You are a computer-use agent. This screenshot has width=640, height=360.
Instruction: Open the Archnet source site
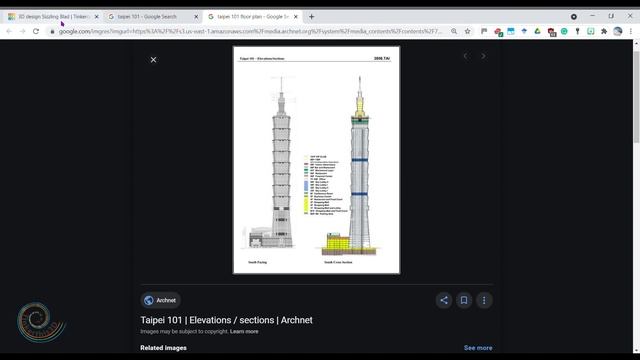point(160,300)
